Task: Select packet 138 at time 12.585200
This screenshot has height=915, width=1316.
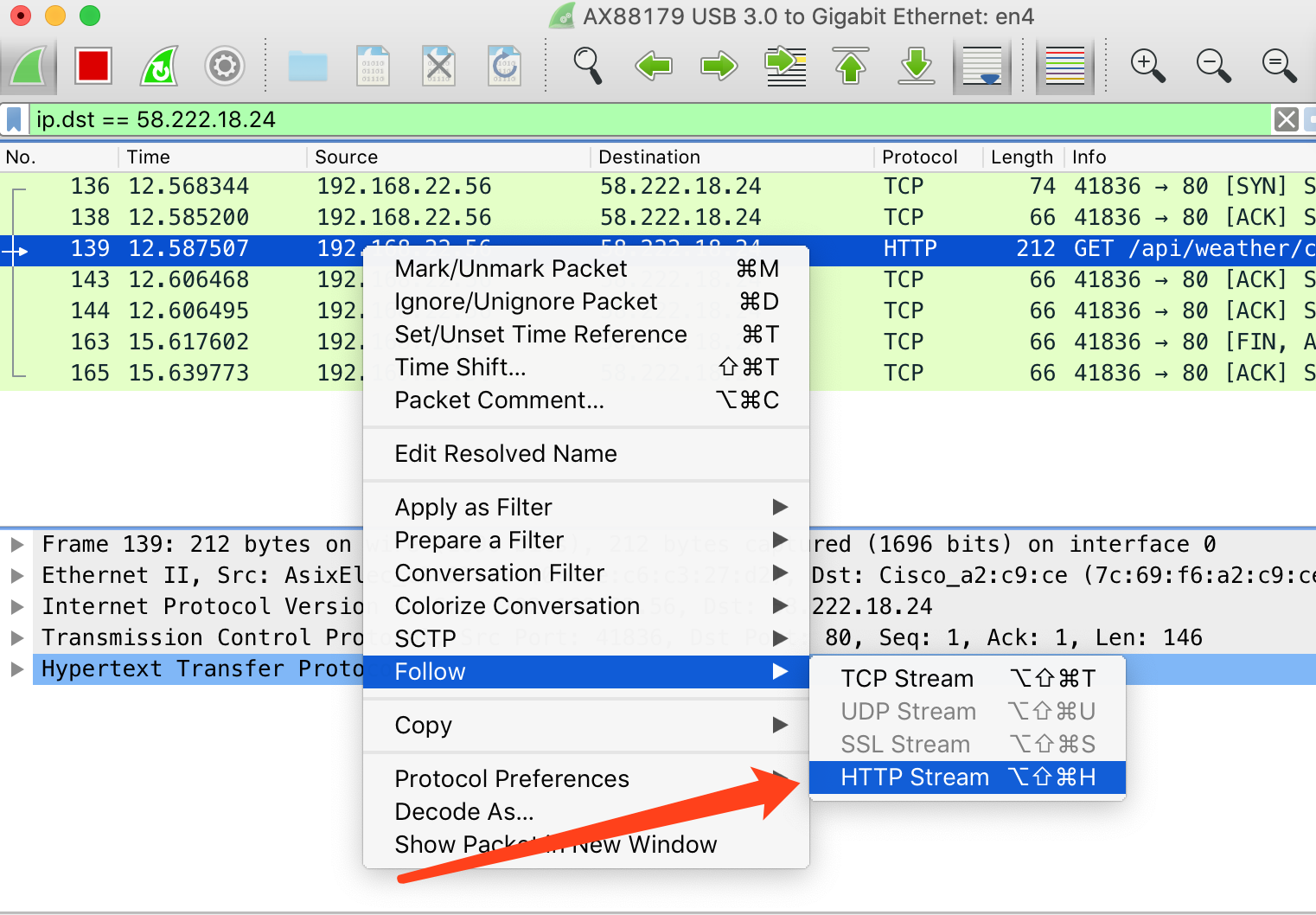Action: tap(658, 217)
